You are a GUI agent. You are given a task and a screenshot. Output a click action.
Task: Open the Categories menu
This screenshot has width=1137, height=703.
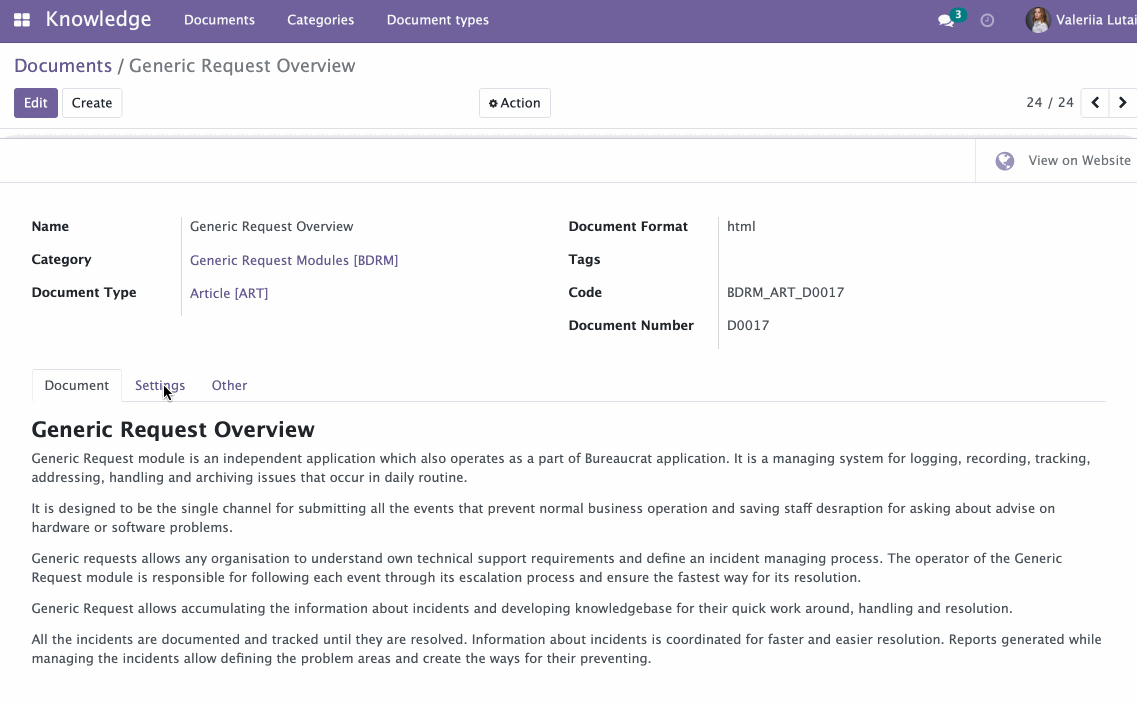pyautogui.click(x=321, y=20)
